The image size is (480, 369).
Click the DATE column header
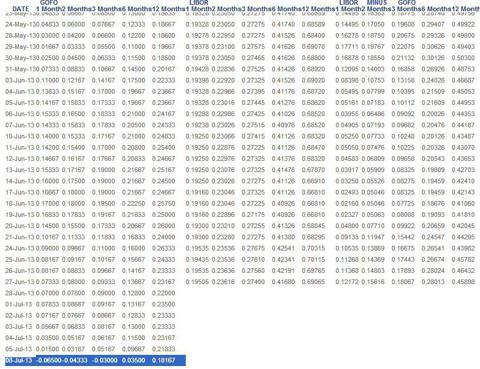pos(21,9)
